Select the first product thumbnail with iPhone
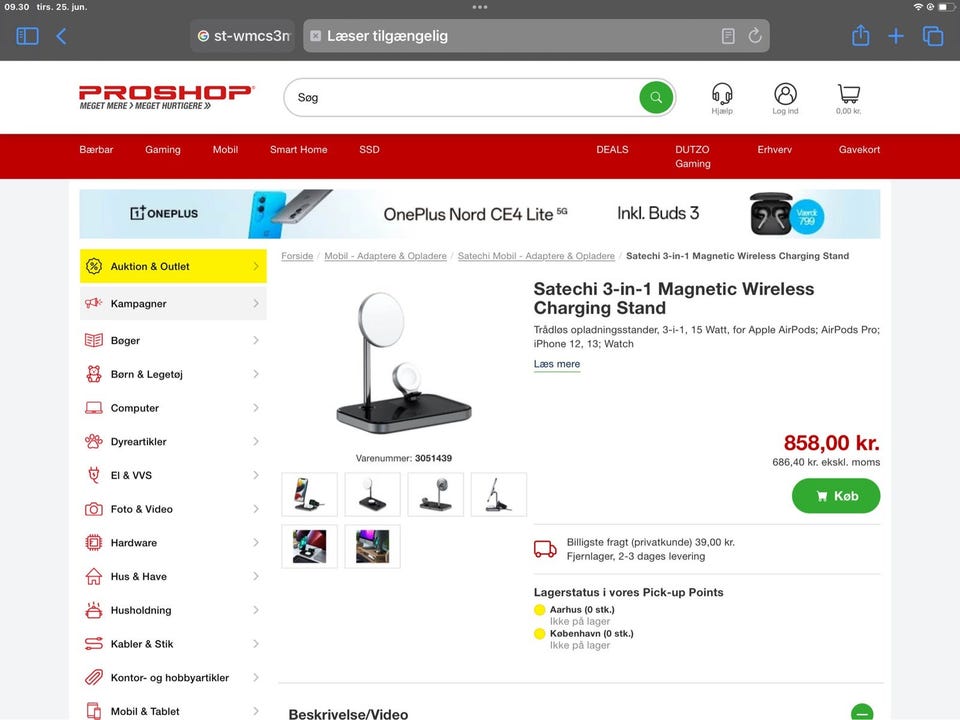 click(309, 494)
